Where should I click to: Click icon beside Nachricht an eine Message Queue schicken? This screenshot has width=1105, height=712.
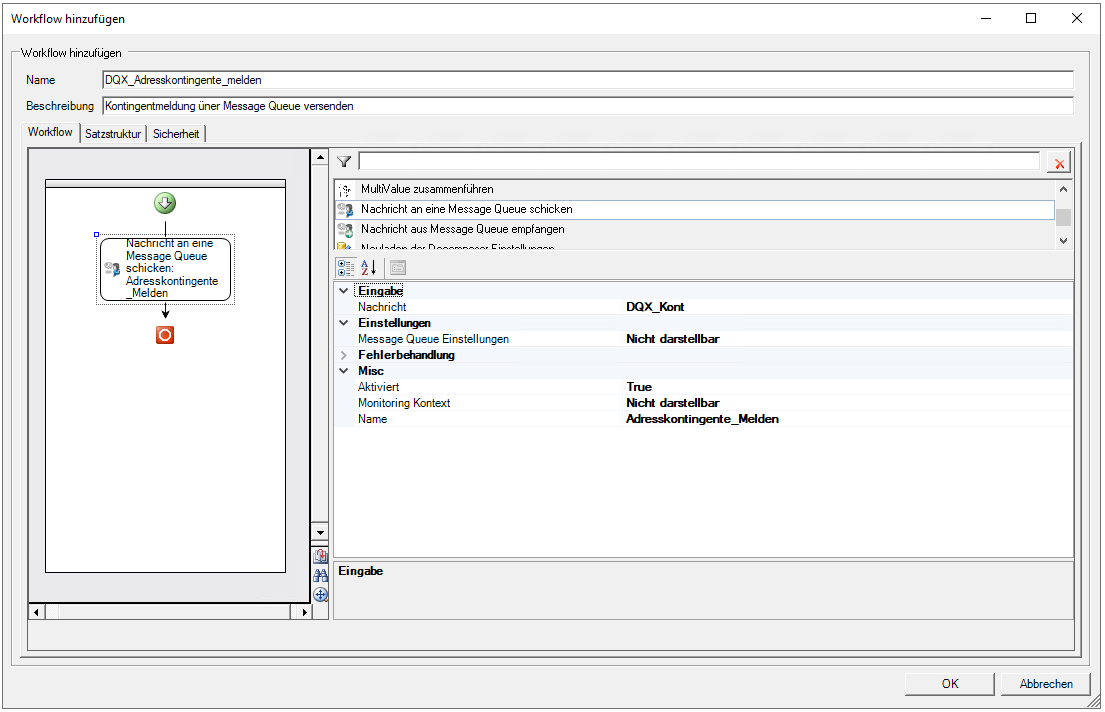[345, 209]
